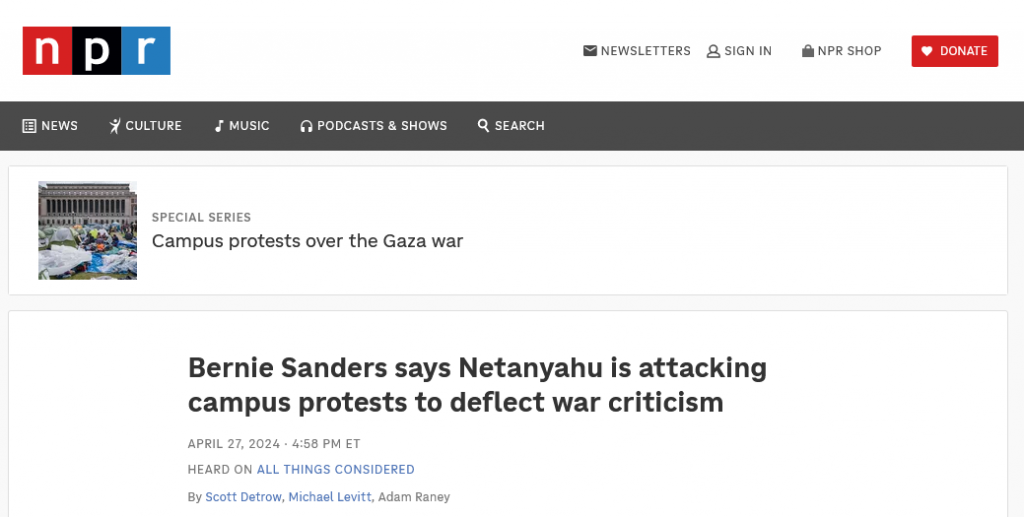Select the Music menu item
The image size is (1024, 517).
[x=249, y=126]
